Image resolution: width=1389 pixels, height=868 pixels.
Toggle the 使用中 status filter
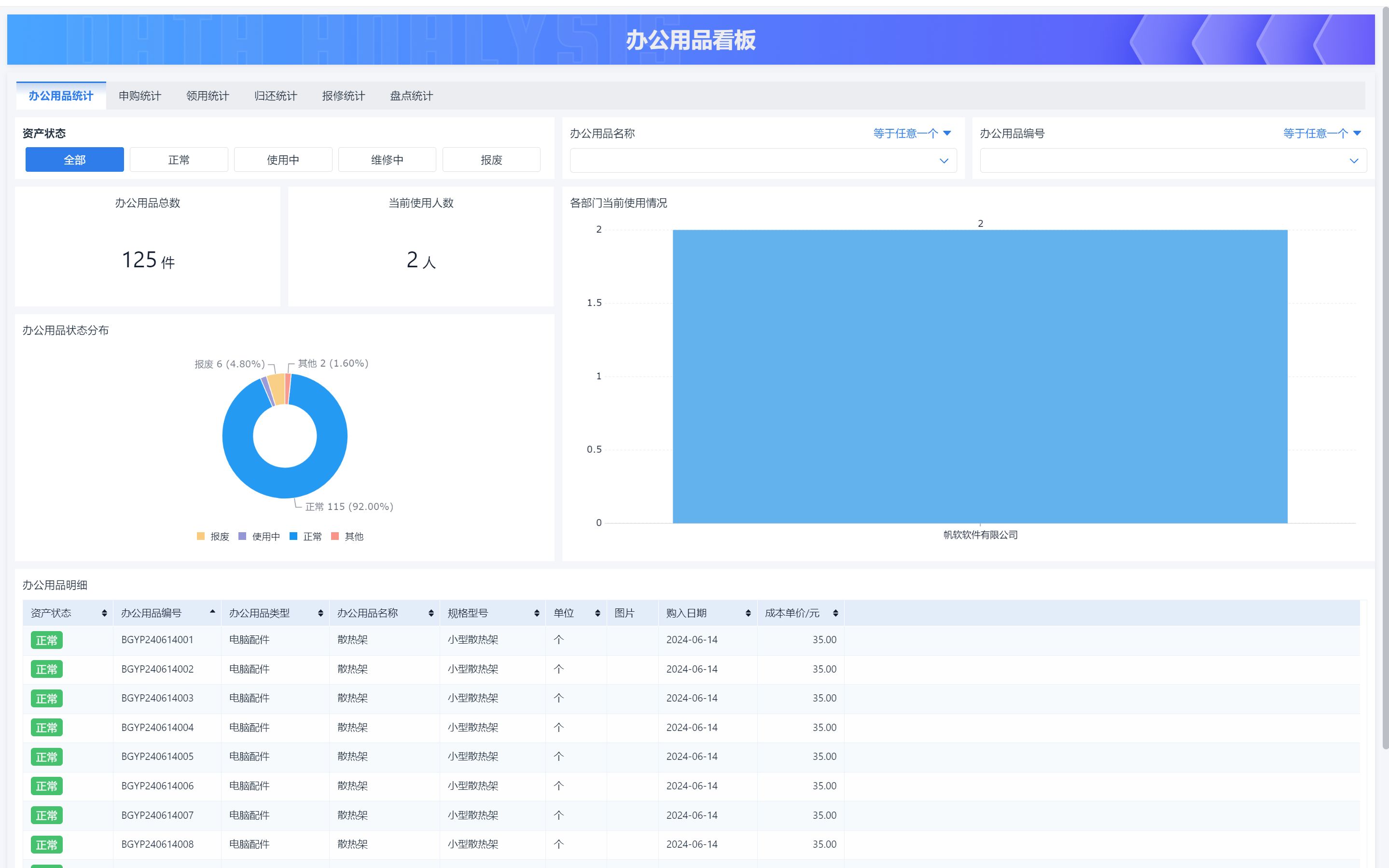coord(283,160)
